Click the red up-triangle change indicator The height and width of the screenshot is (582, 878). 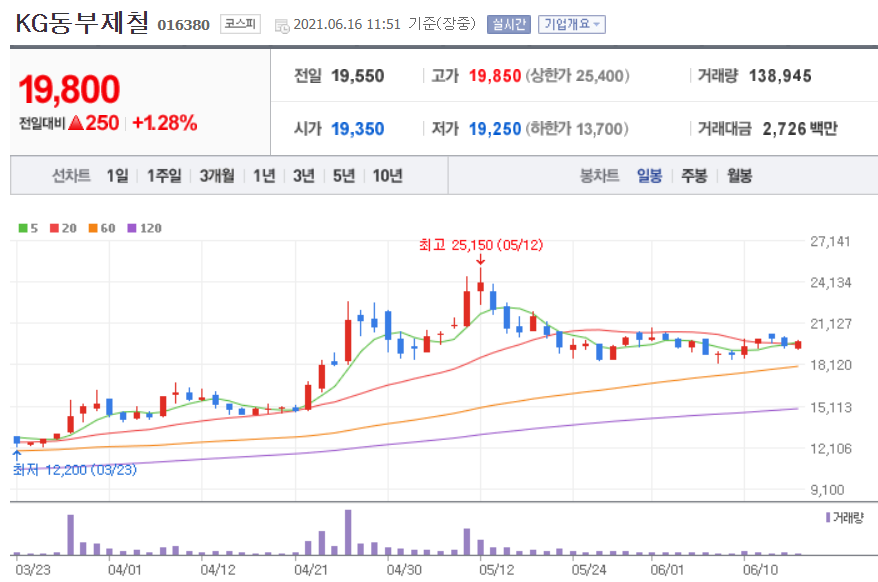click(x=76, y=123)
